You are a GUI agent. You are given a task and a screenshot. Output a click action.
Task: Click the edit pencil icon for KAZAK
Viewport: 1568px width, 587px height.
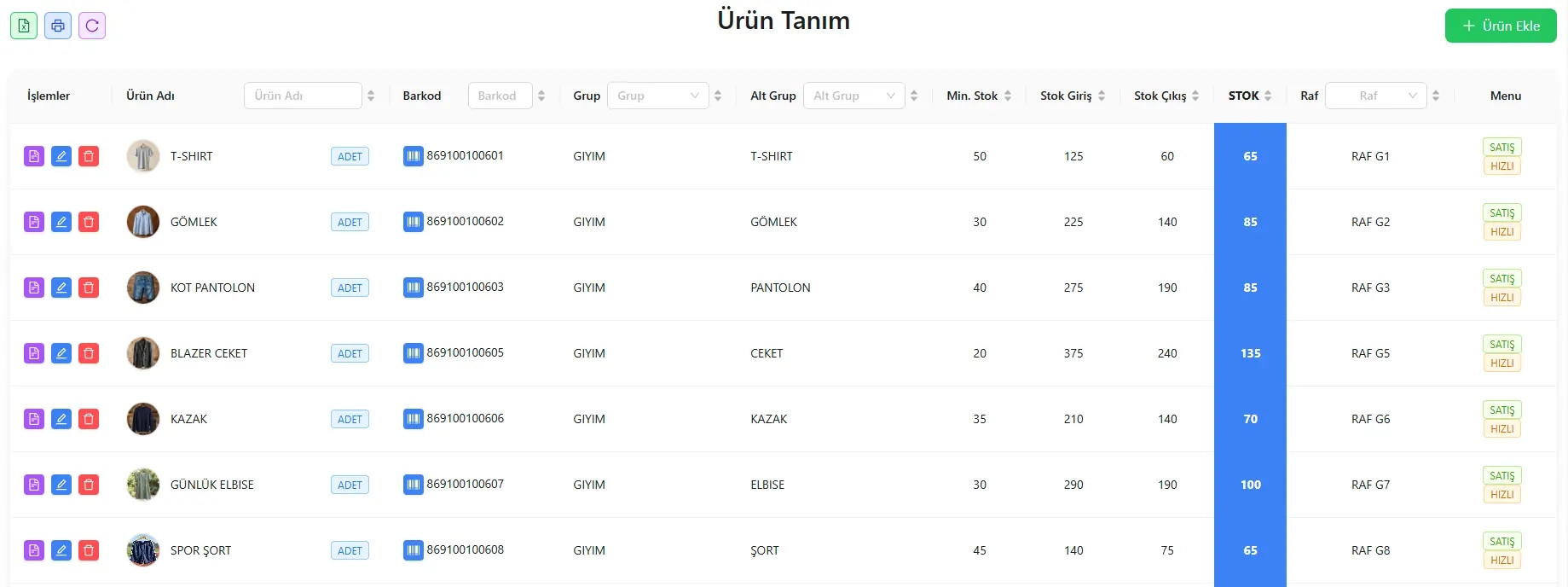coord(61,419)
